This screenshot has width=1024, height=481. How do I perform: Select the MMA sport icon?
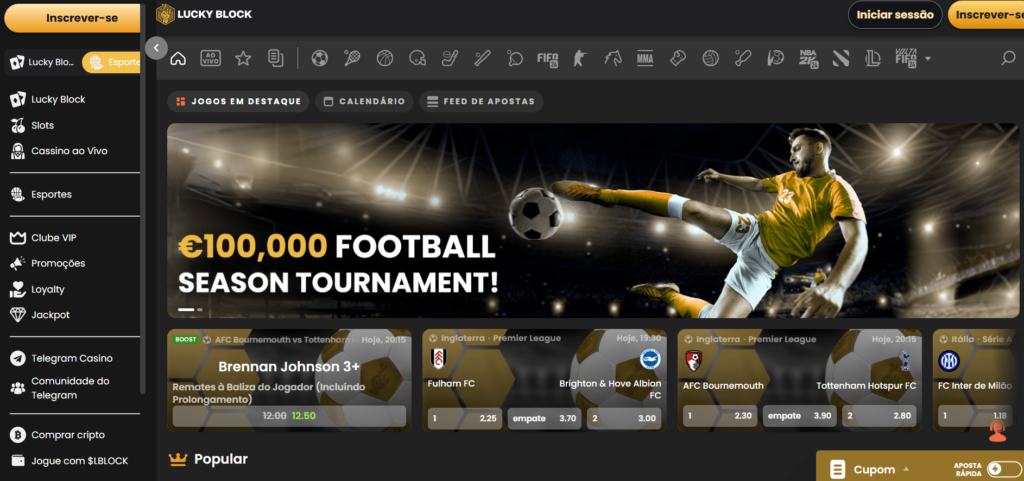645,59
